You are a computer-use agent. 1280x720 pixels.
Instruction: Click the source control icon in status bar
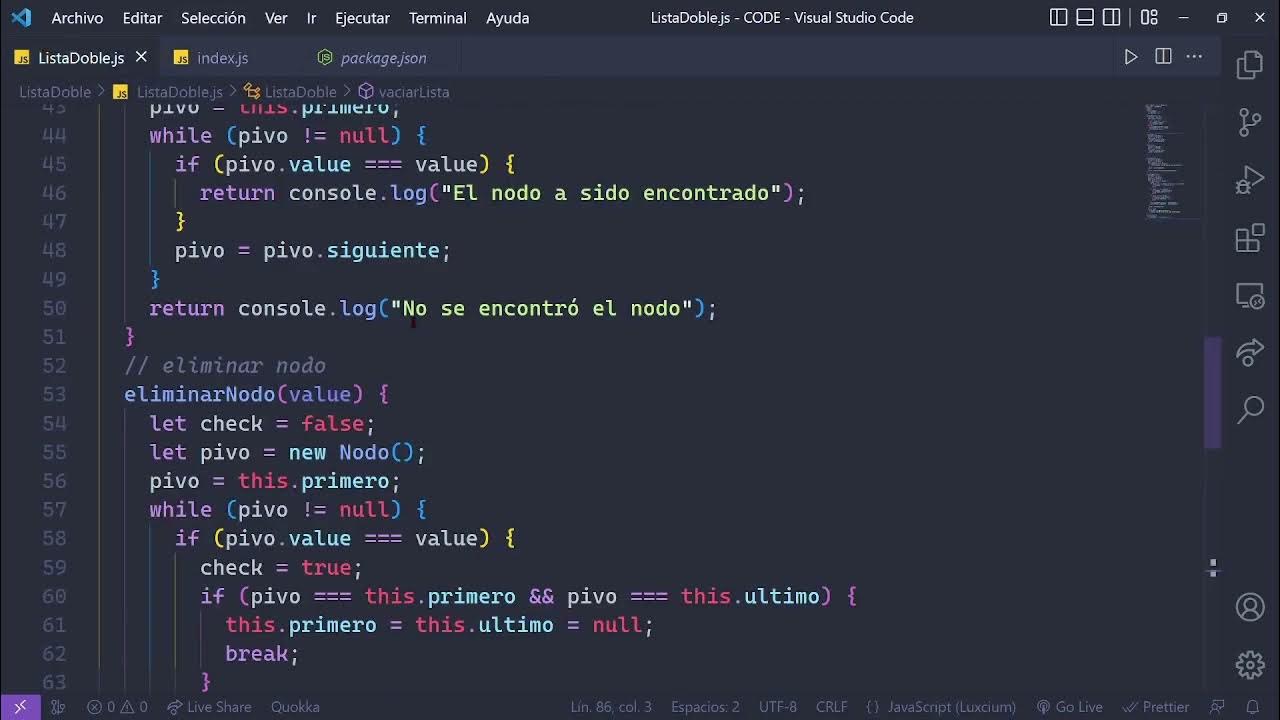[58, 707]
